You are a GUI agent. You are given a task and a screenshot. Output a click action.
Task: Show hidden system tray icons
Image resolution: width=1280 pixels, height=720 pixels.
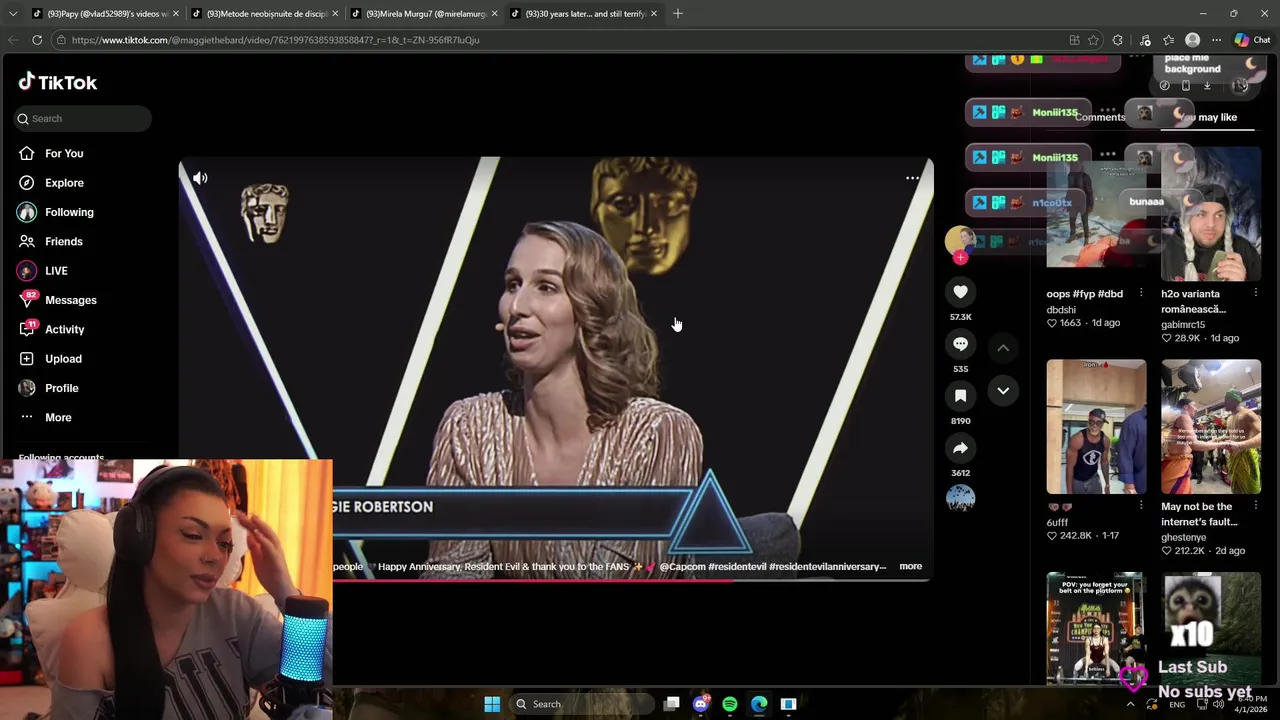1131,704
